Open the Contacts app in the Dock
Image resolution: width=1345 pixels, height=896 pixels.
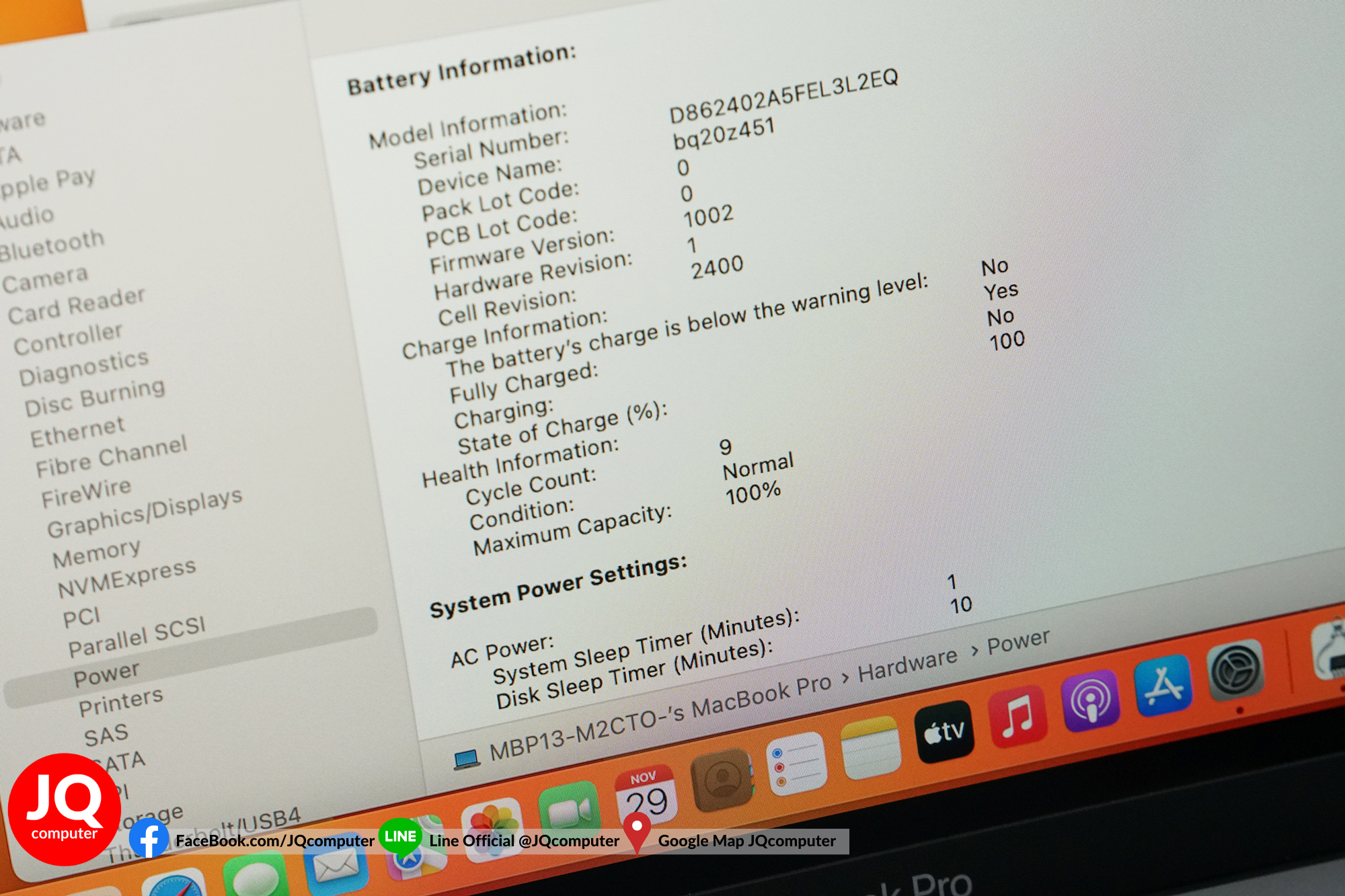(x=722, y=780)
